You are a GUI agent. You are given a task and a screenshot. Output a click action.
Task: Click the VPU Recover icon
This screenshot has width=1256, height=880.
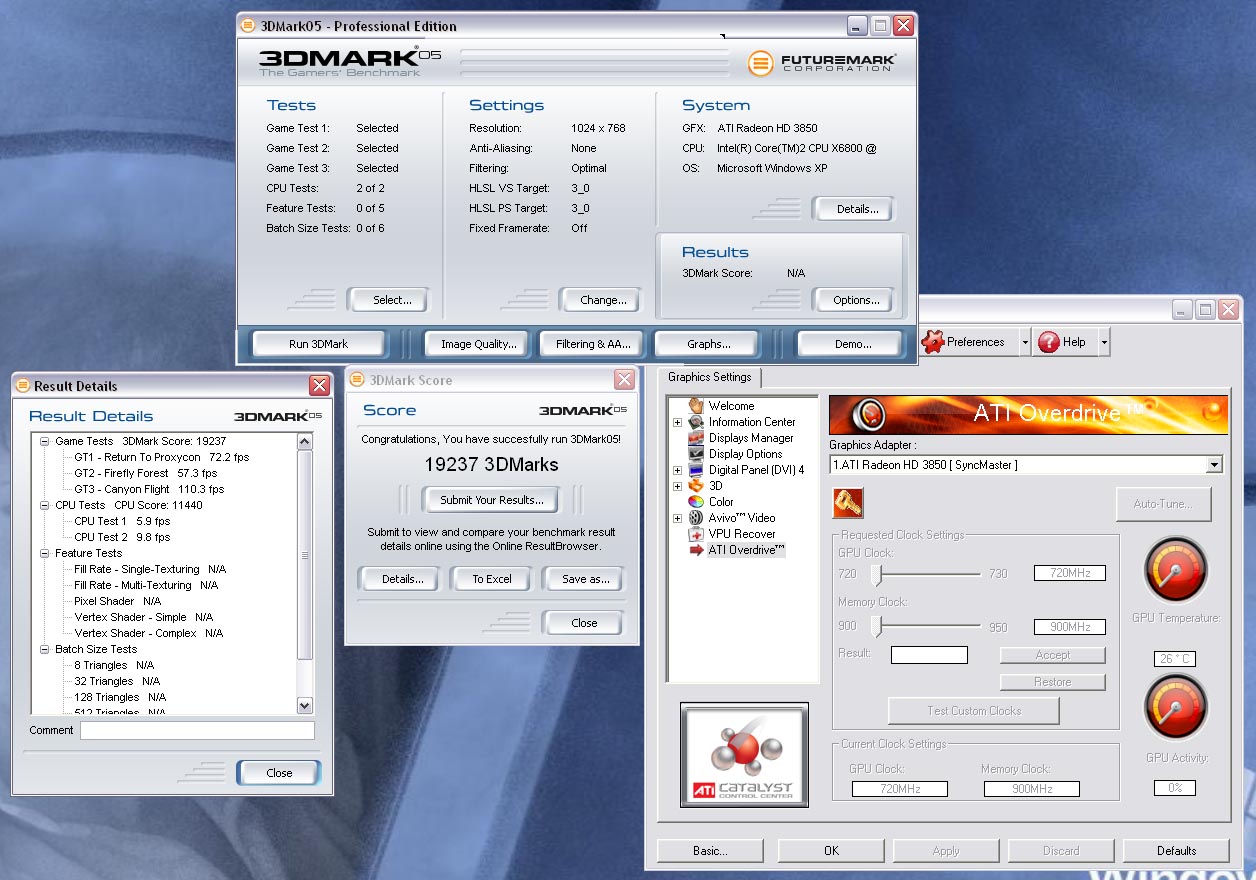pyautogui.click(x=696, y=534)
